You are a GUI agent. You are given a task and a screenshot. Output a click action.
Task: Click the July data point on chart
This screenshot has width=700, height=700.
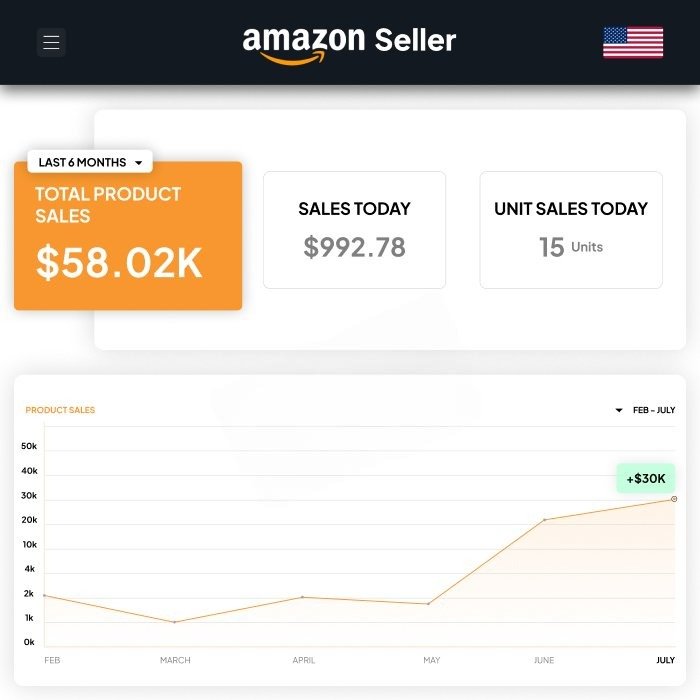[x=674, y=499]
